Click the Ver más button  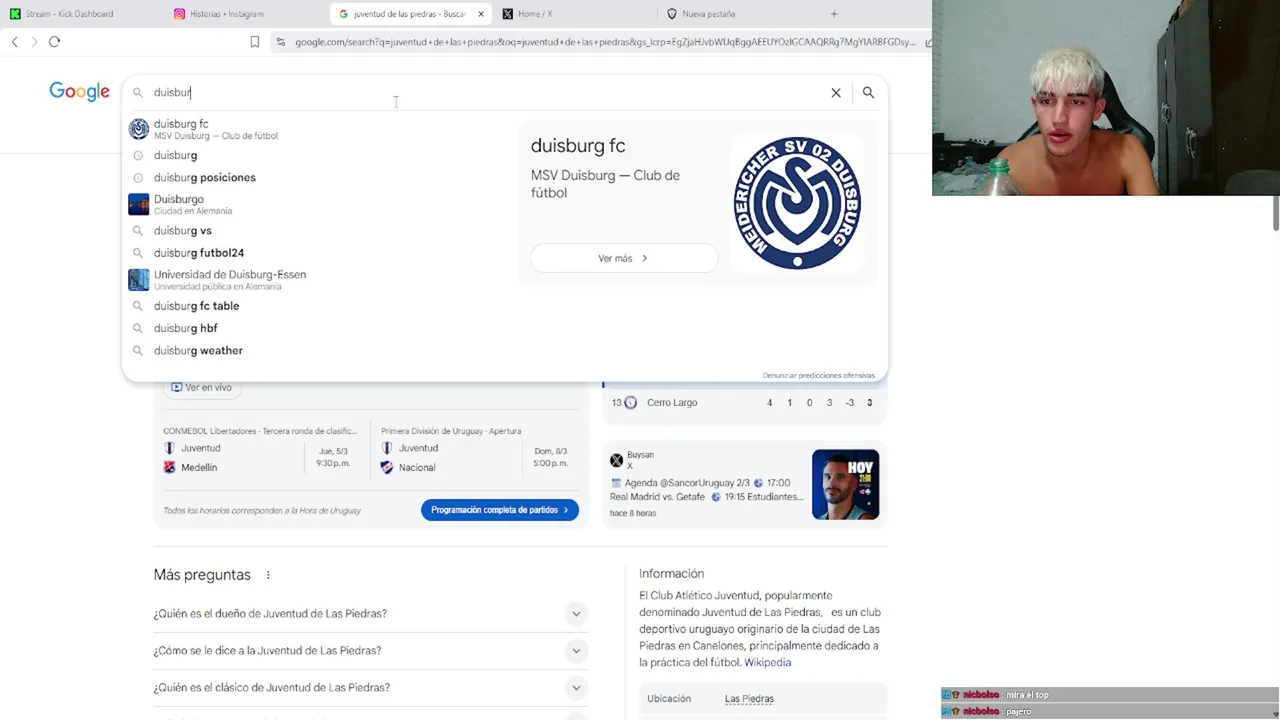(x=624, y=258)
